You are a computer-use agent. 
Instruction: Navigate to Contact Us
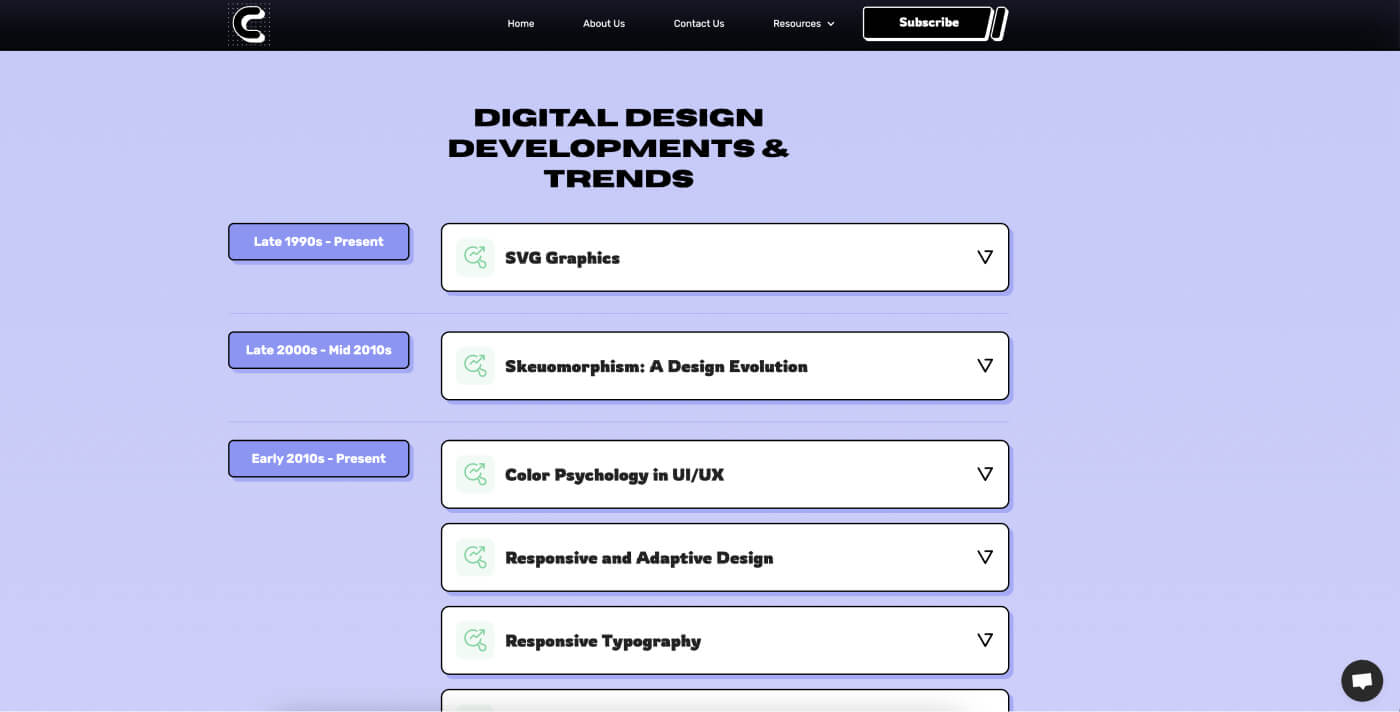[x=698, y=23]
